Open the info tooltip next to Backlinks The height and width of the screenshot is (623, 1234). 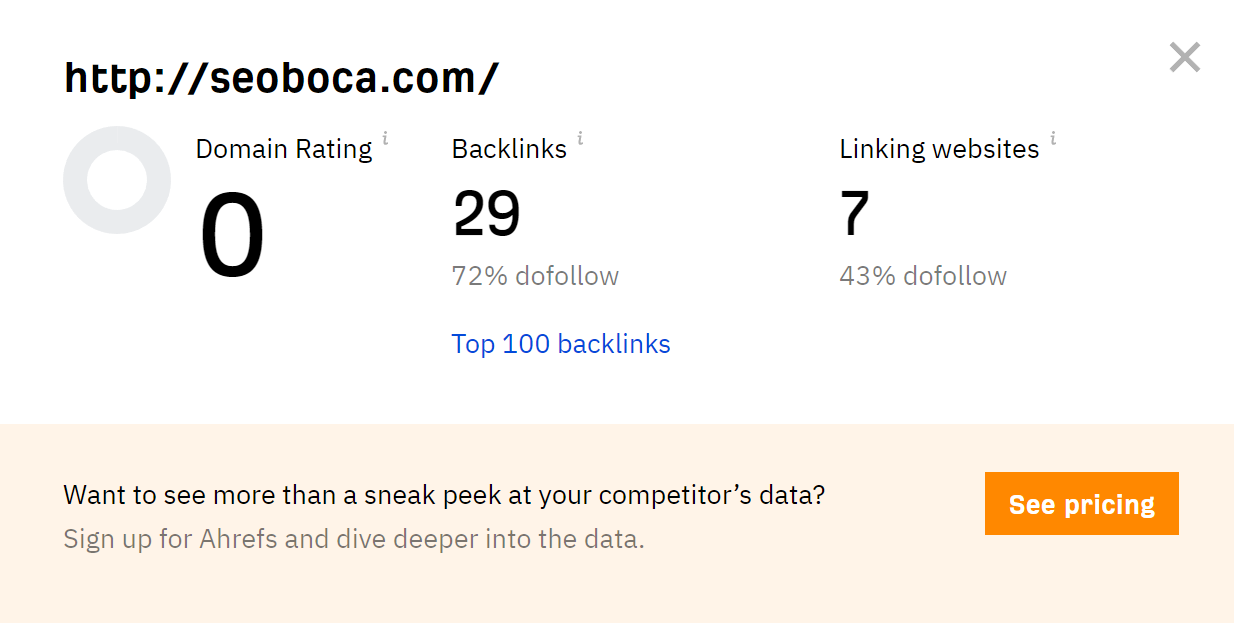point(580,139)
